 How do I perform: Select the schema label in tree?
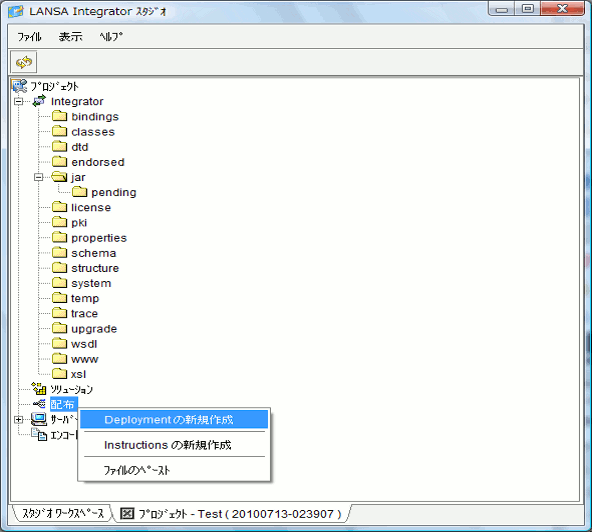click(94, 253)
